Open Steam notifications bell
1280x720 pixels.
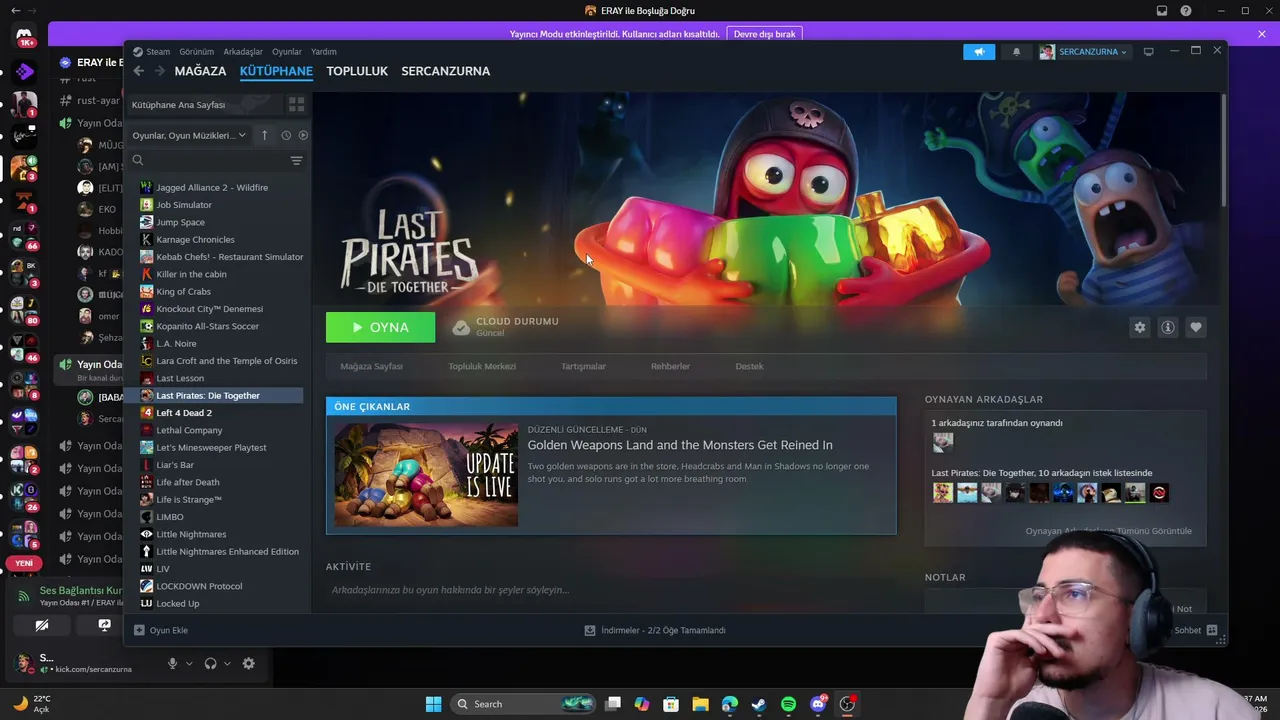[x=1017, y=52]
